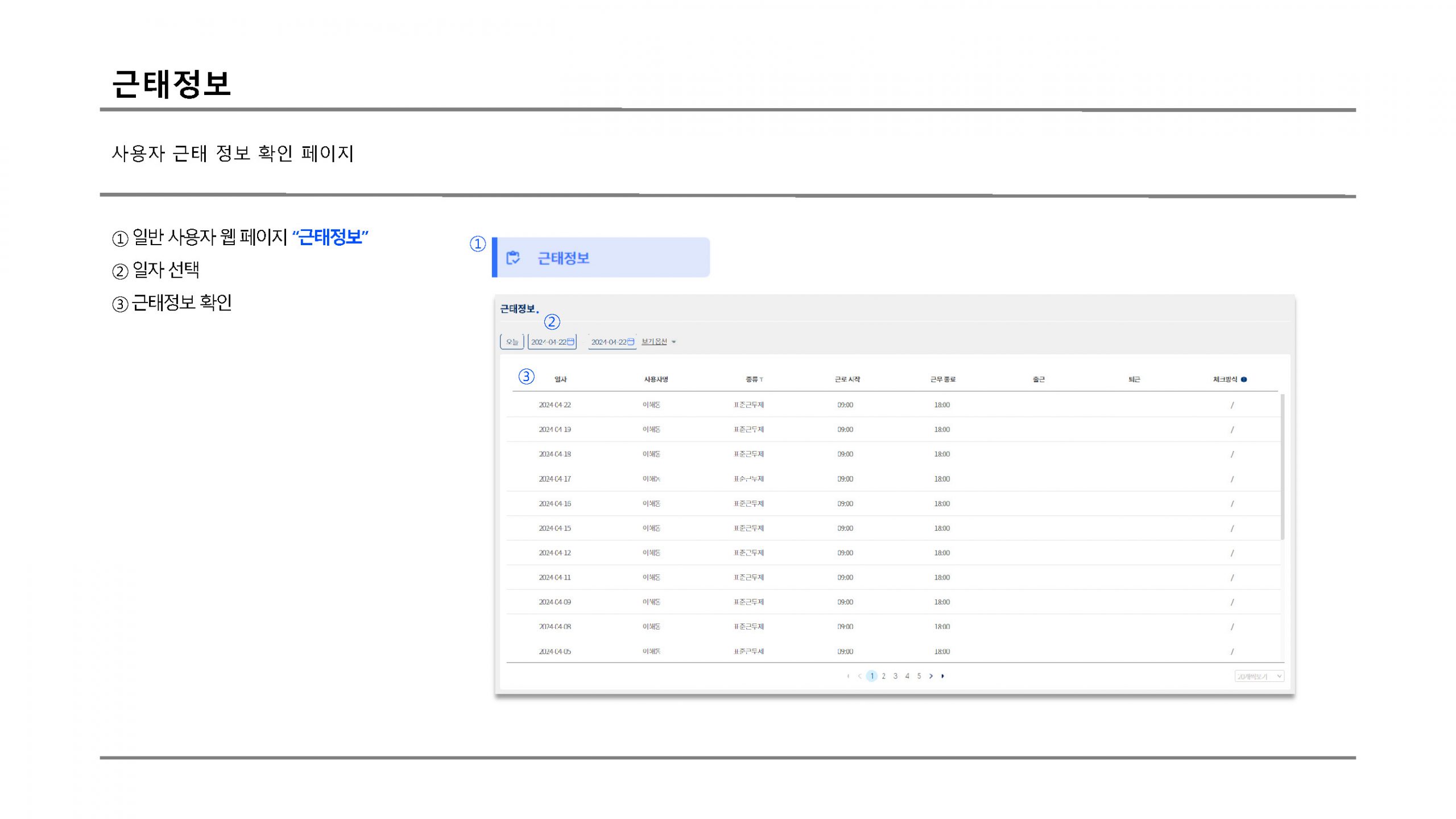Image resolution: width=1456 pixels, height=819 pixels.
Task: Click the 오늘 button
Action: pyautogui.click(x=512, y=342)
